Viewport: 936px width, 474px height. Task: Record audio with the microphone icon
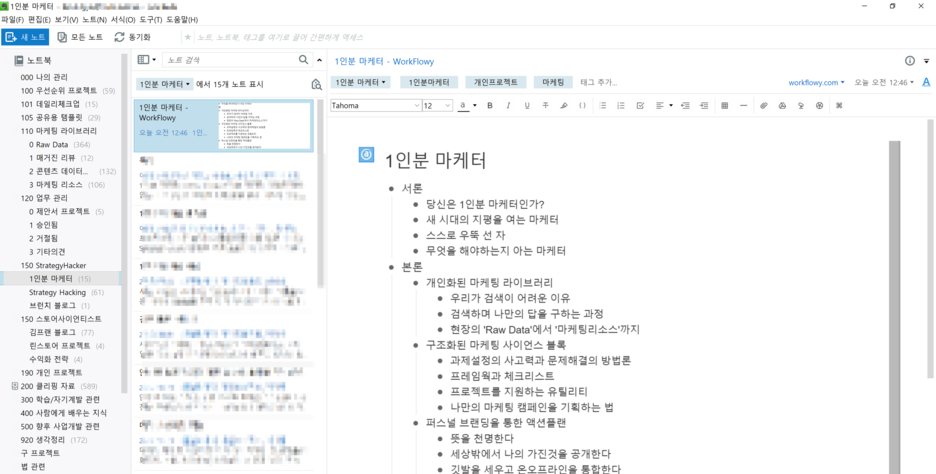coord(800,106)
